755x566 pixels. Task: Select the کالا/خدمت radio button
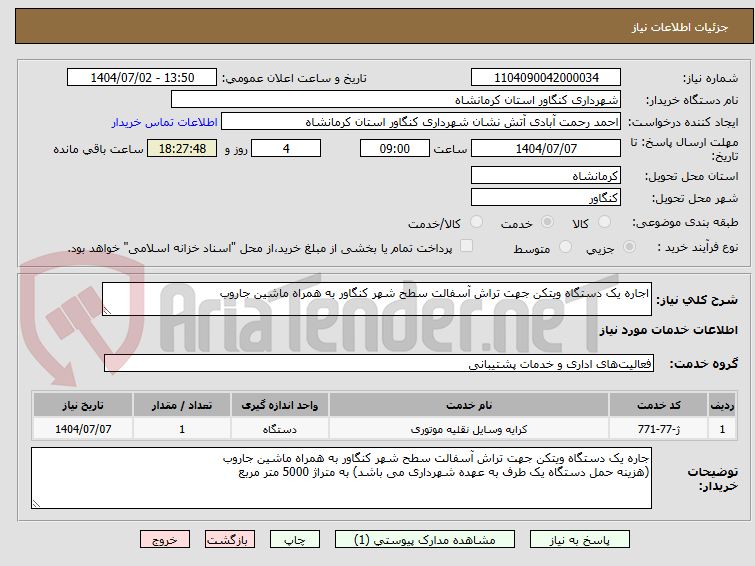pyautogui.click(x=476, y=222)
